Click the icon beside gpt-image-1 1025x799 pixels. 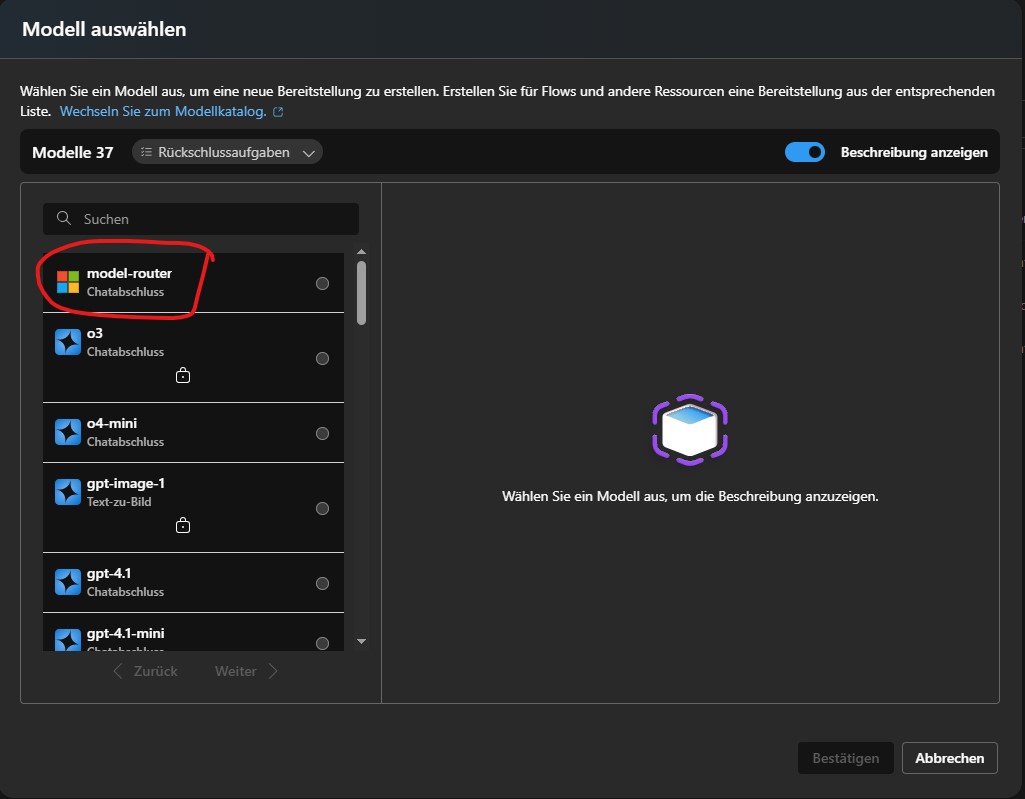click(x=68, y=492)
